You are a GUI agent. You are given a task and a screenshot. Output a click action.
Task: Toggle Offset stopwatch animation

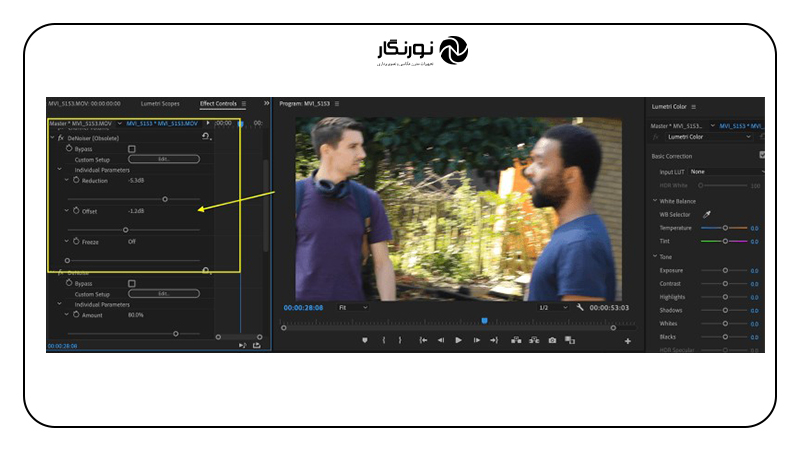[76, 211]
